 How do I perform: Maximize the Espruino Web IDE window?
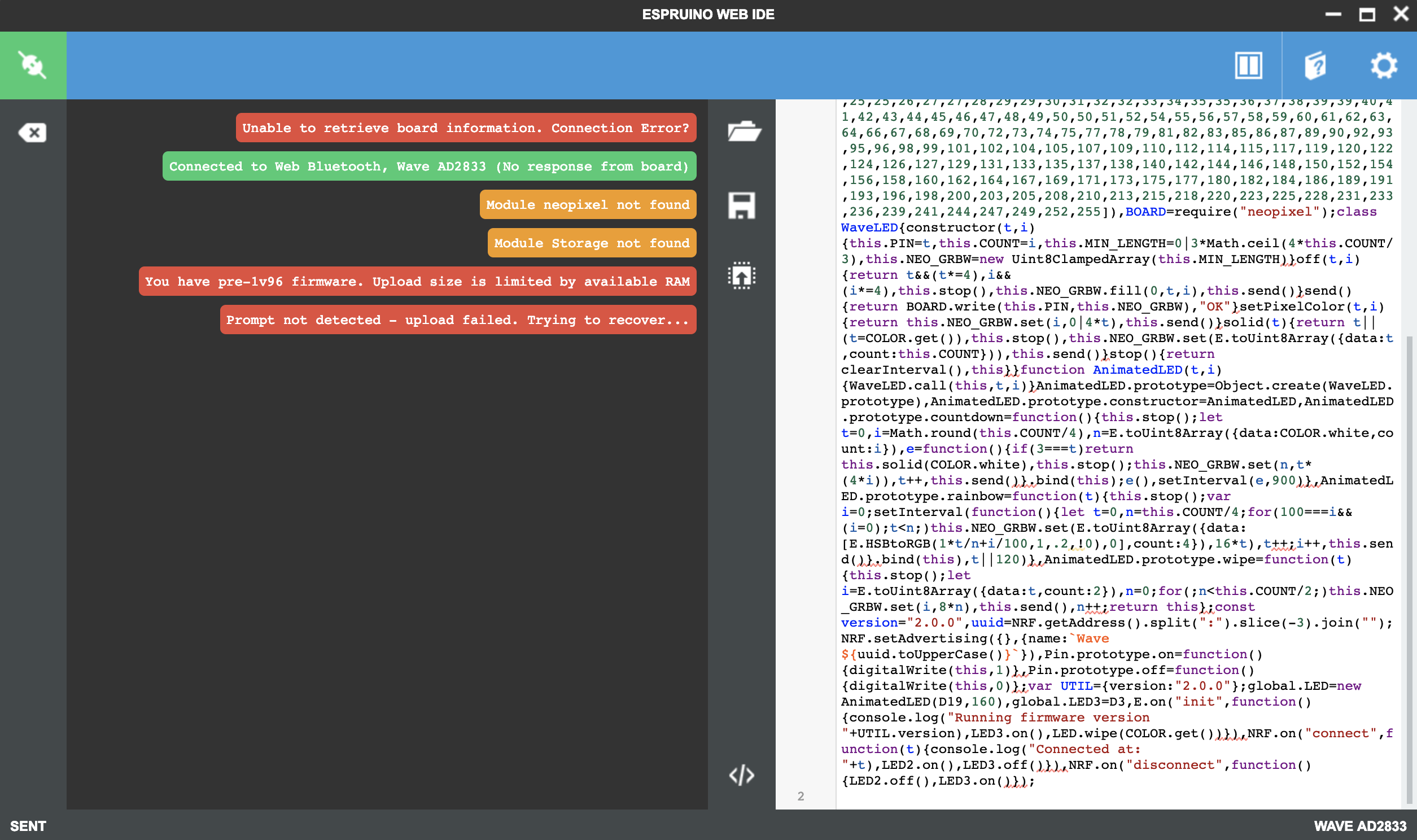point(1367,14)
